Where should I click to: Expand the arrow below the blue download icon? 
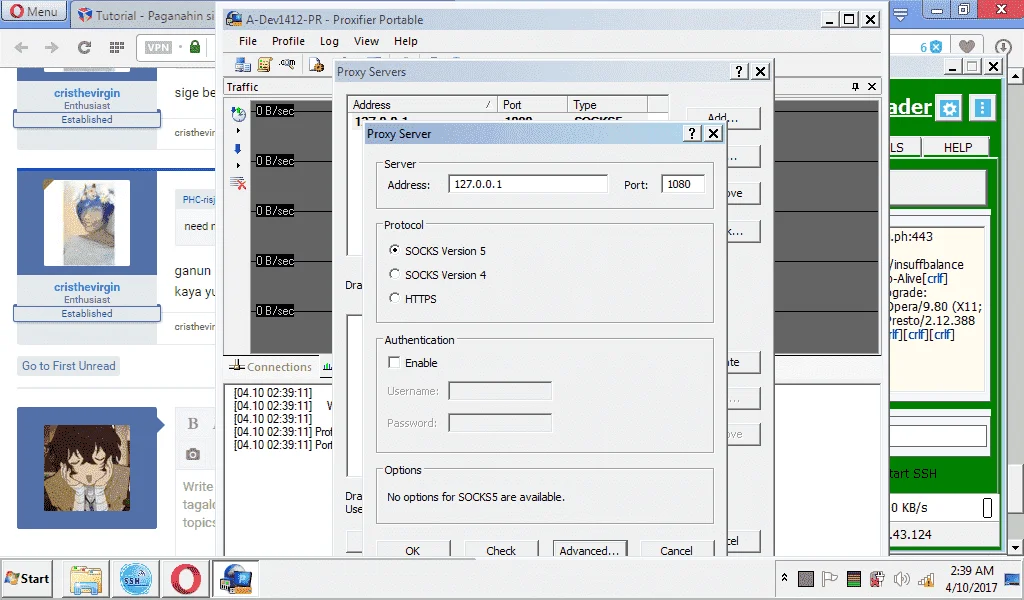pos(238,165)
